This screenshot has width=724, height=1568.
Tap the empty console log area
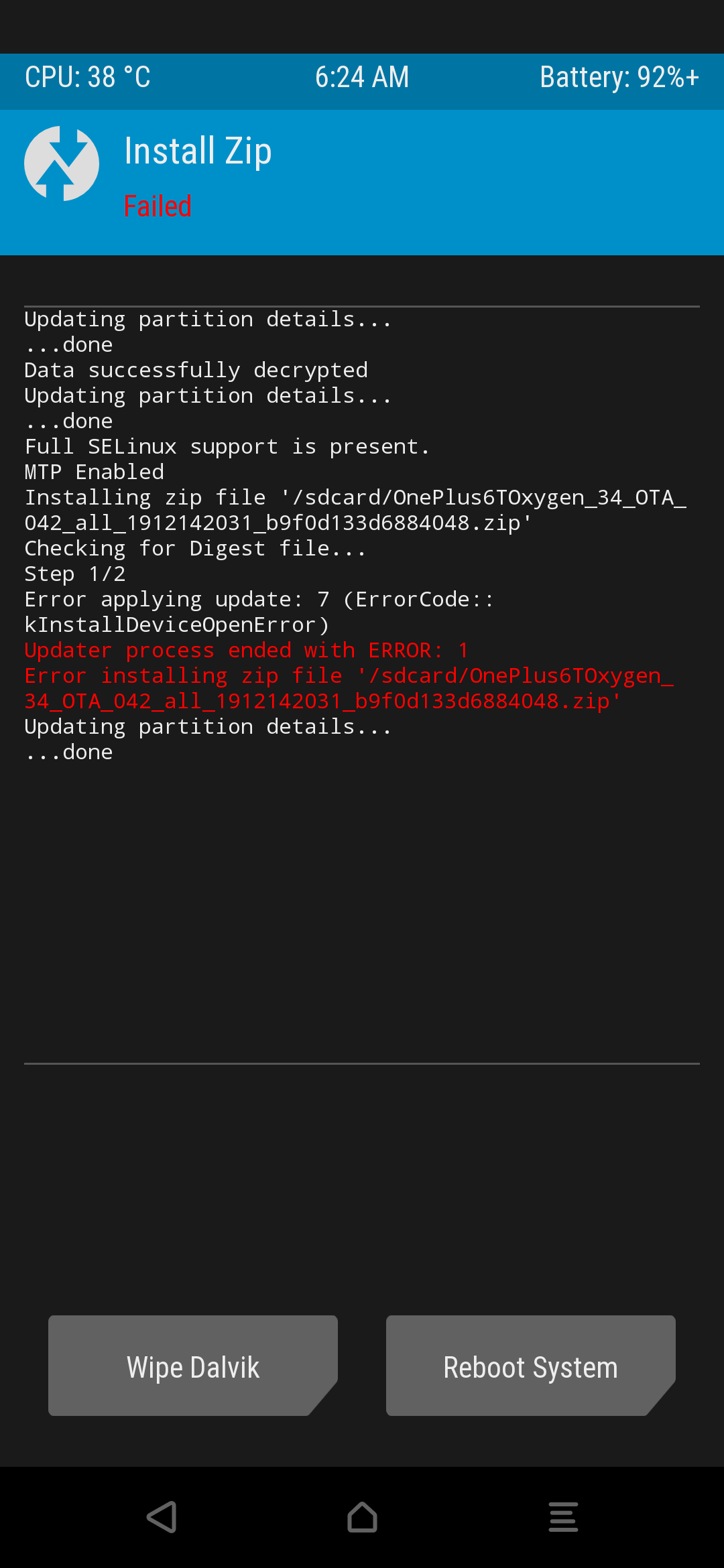[x=362, y=911]
